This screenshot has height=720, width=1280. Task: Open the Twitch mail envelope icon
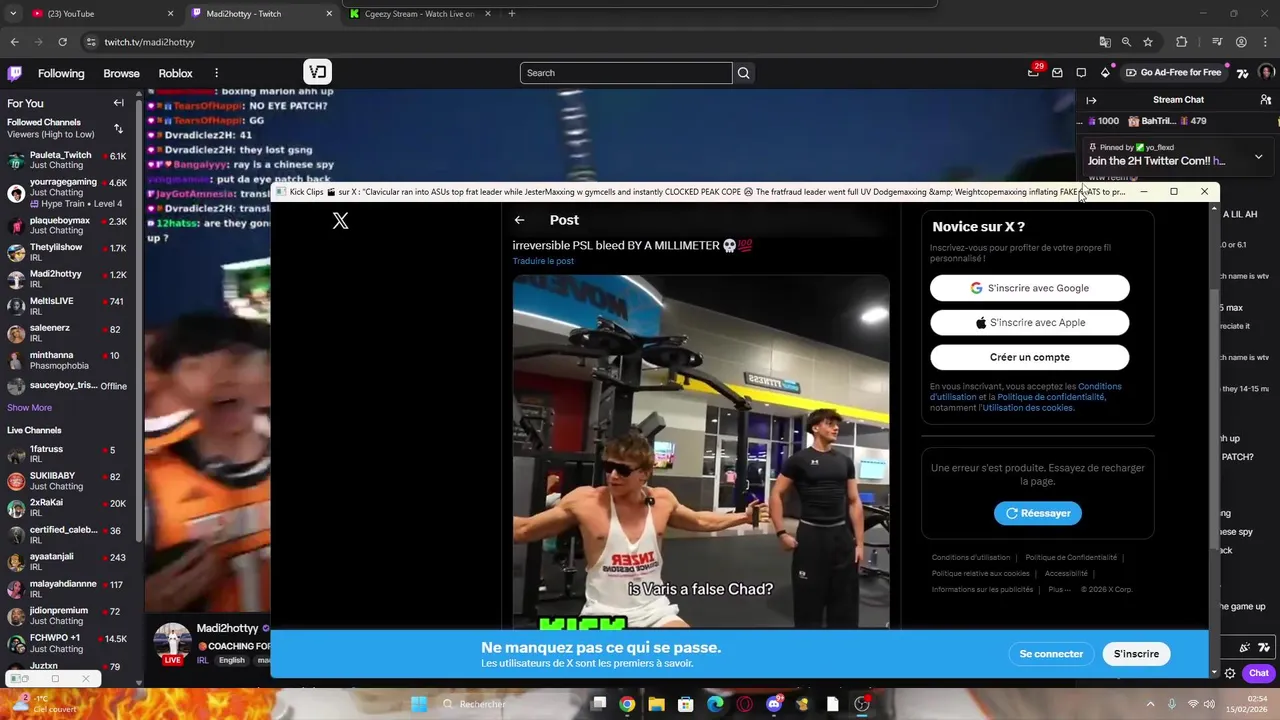[x=1057, y=72]
